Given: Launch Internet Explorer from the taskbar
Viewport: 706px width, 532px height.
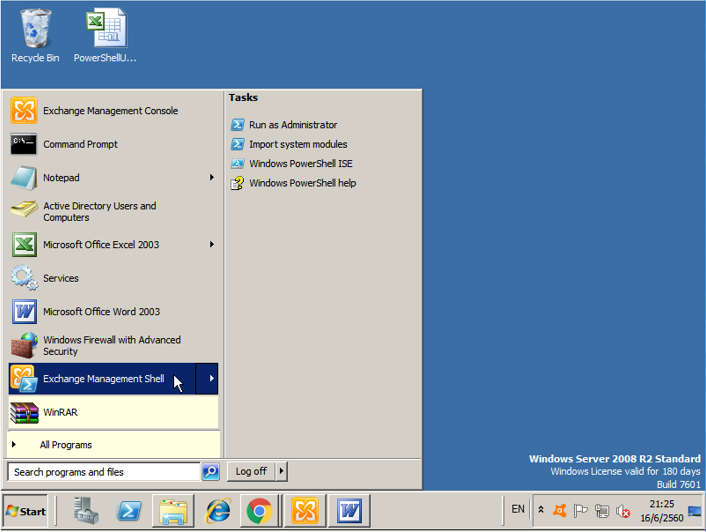Looking at the screenshot, I should coord(218,510).
